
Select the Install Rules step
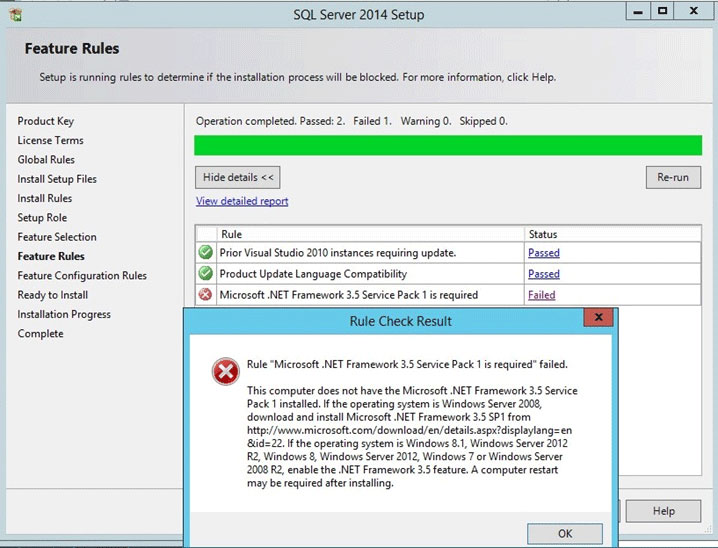coord(45,198)
